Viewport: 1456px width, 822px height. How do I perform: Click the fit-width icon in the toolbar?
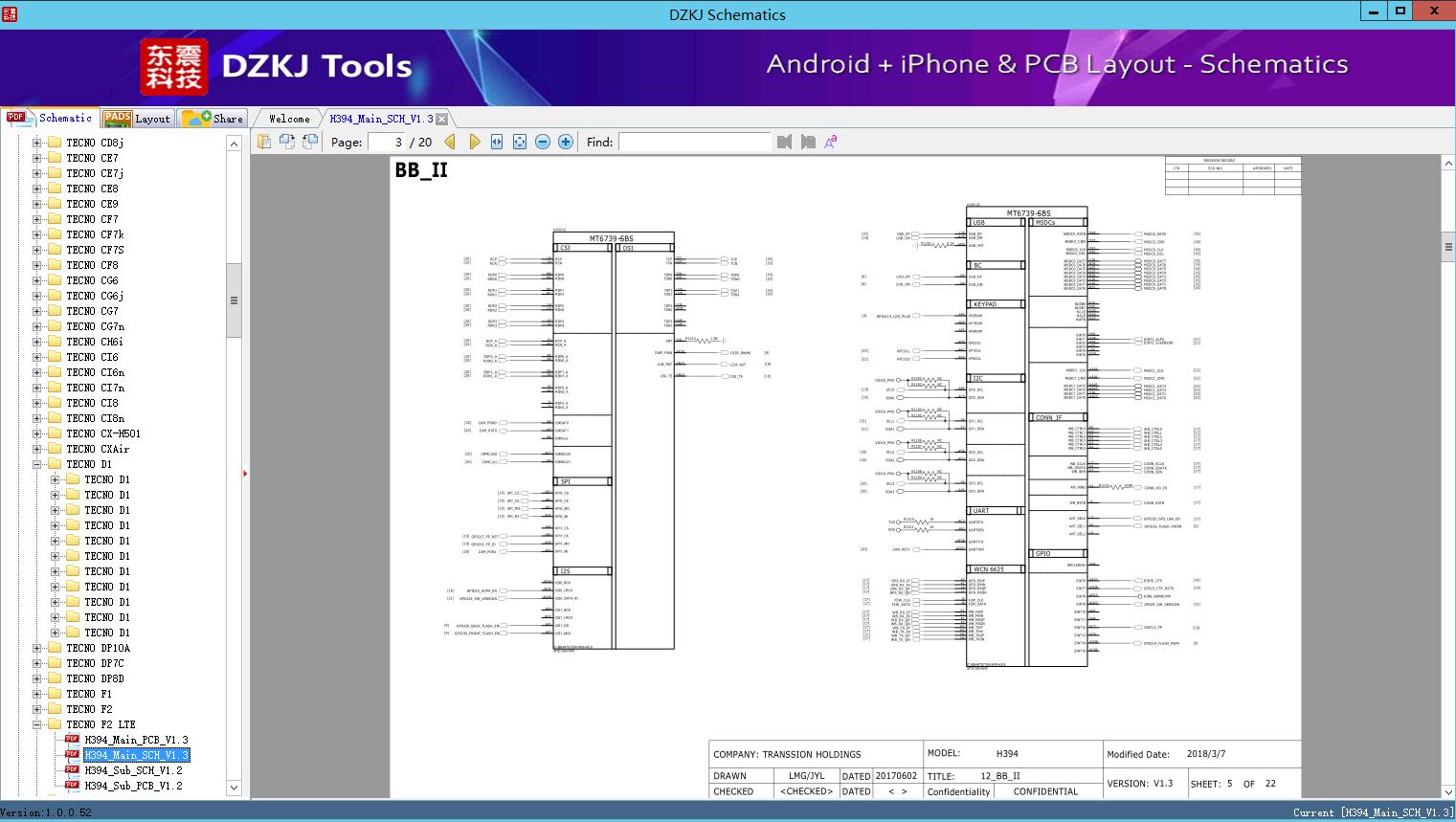click(x=497, y=142)
